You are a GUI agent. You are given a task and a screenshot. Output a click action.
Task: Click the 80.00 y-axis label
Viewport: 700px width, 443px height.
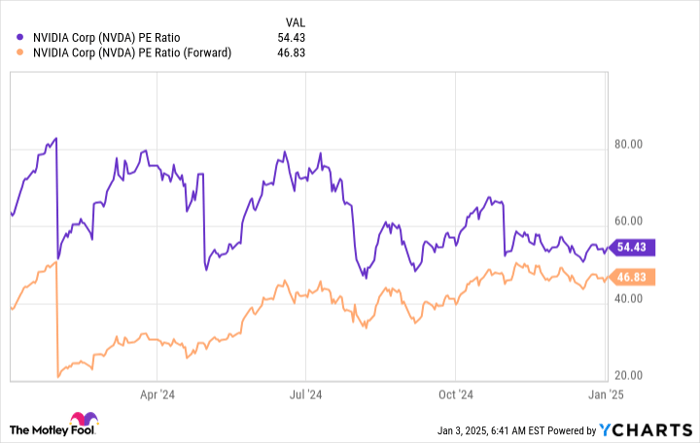[x=630, y=144]
